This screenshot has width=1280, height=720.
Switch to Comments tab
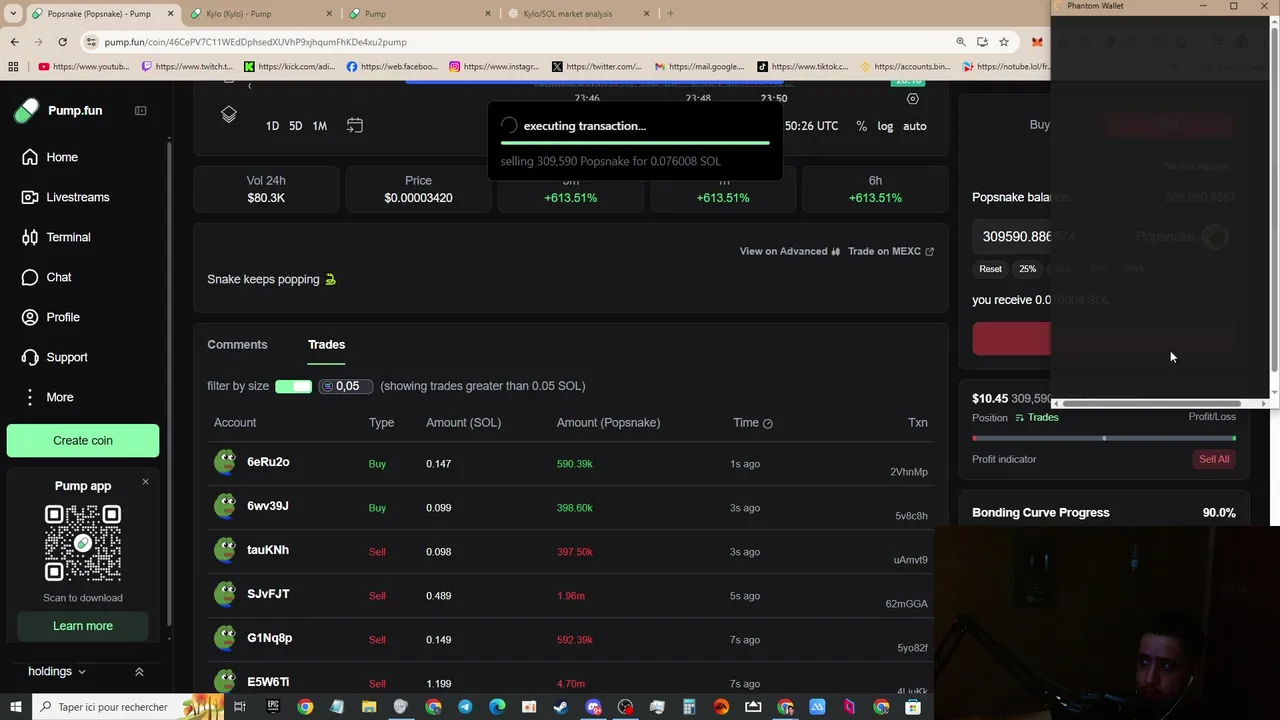(x=237, y=344)
